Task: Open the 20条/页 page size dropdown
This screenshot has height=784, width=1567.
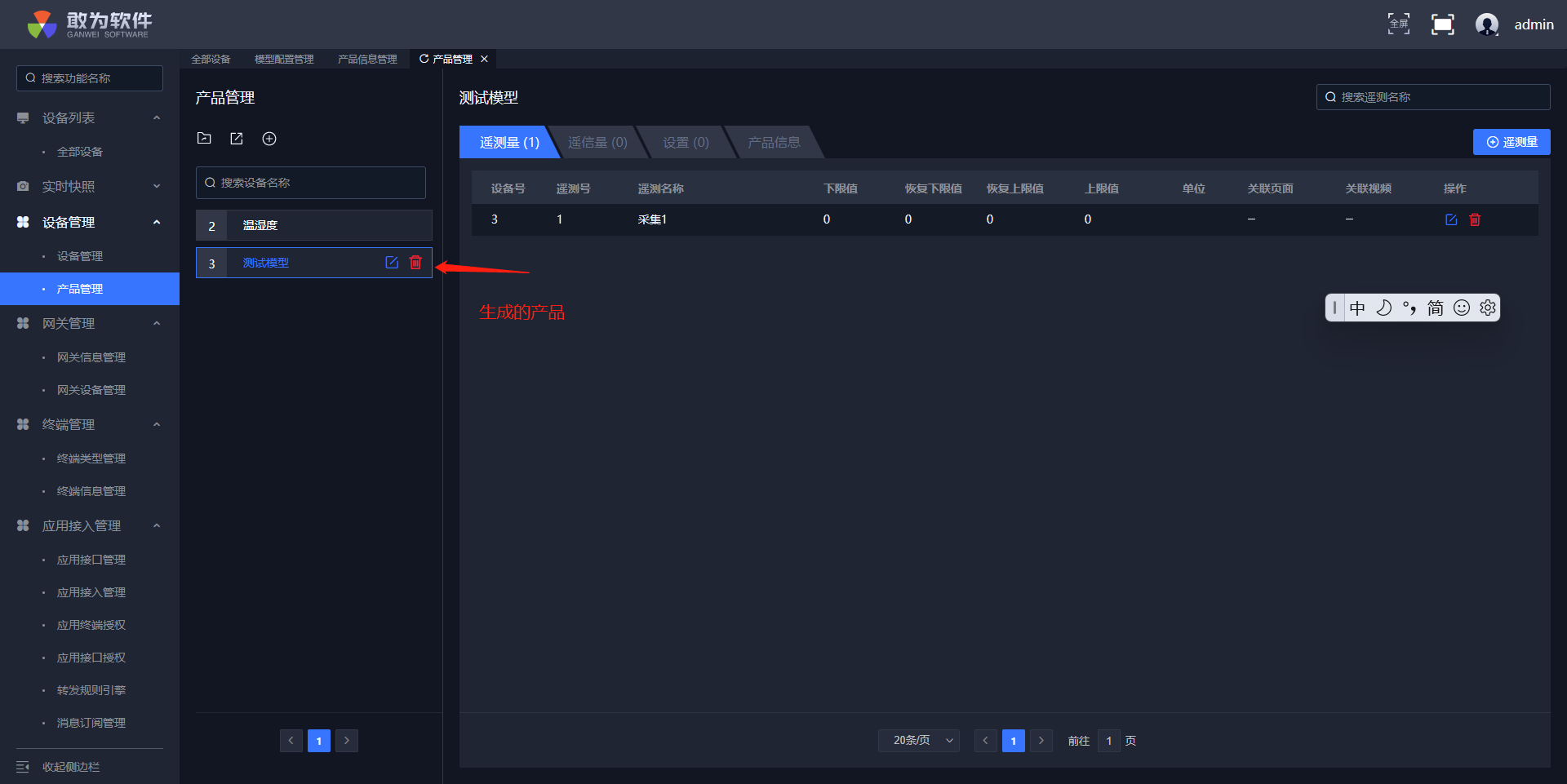Action: (919, 741)
